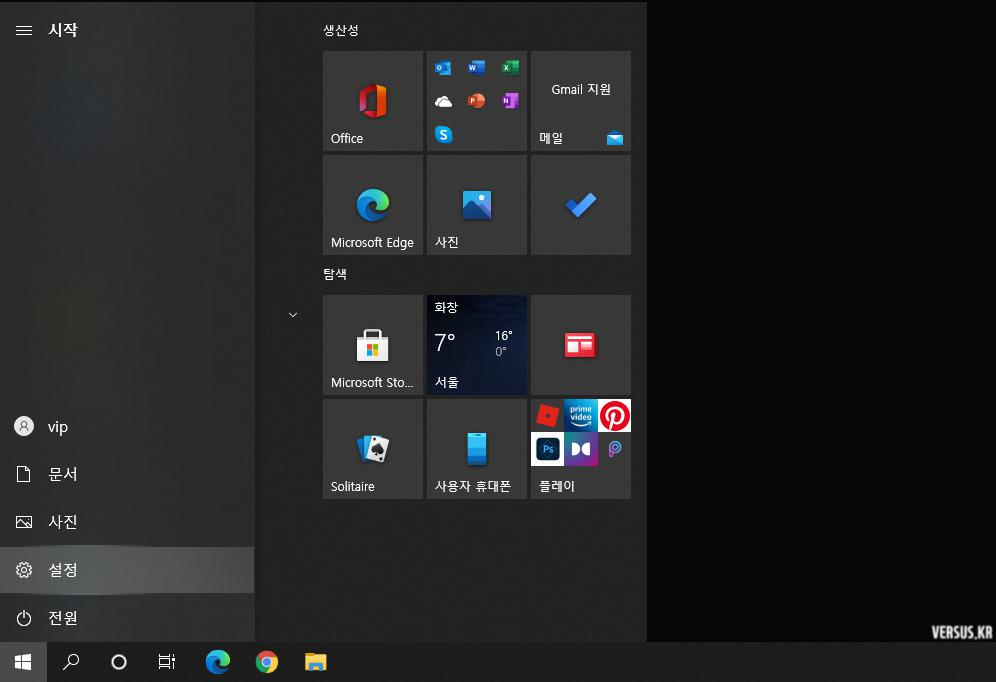The height and width of the screenshot is (682, 996).
Task: Open the 플레이 folder label
Action: pyautogui.click(x=556, y=486)
